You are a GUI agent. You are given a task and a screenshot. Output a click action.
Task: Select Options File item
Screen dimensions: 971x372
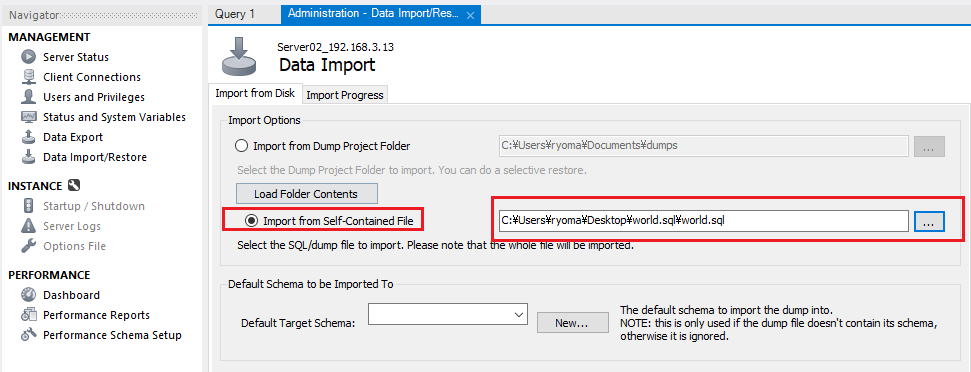[x=74, y=246]
